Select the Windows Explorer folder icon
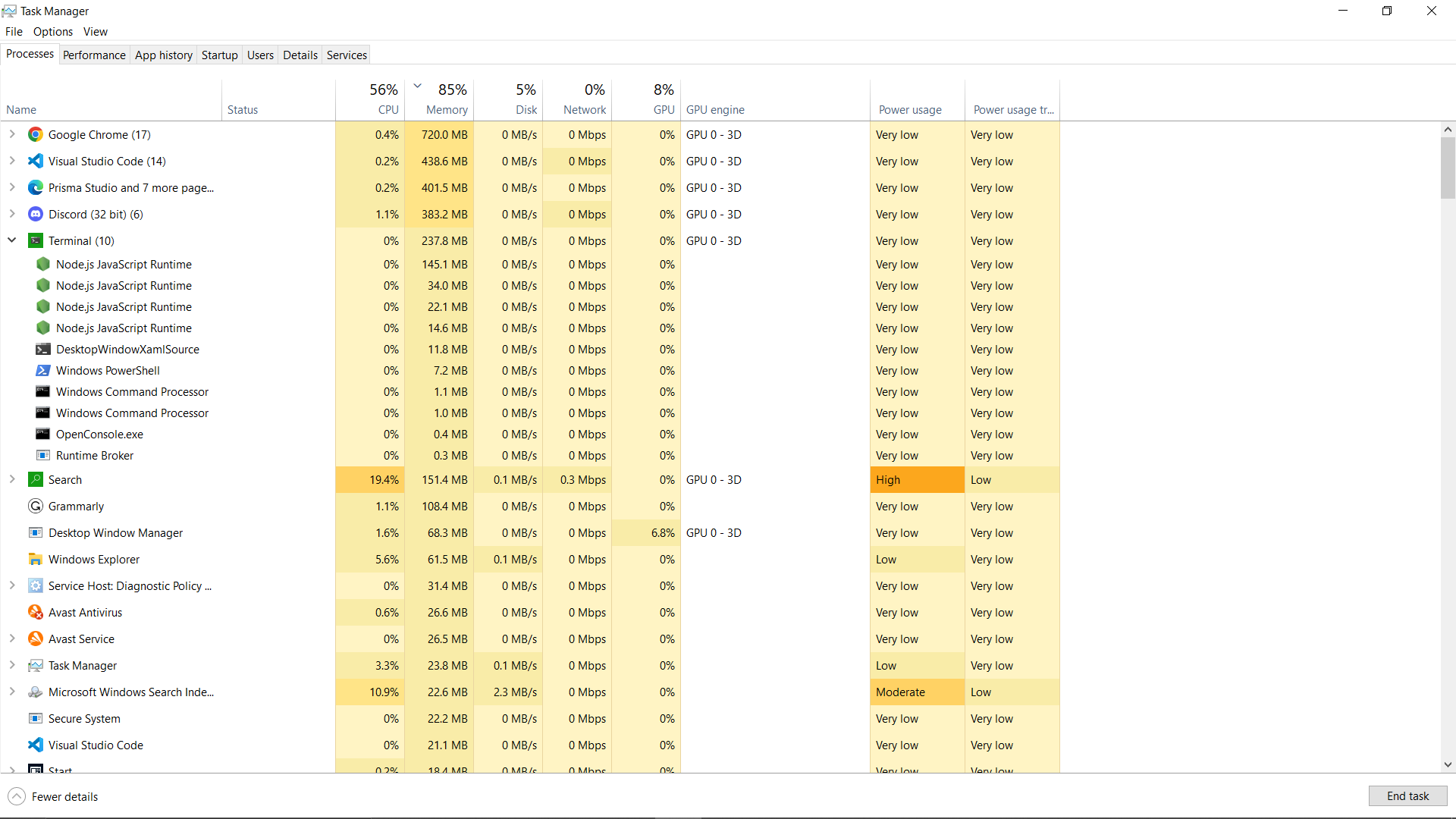Image resolution: width=1456 pixels, height=819 pixels. click(36, 560)
